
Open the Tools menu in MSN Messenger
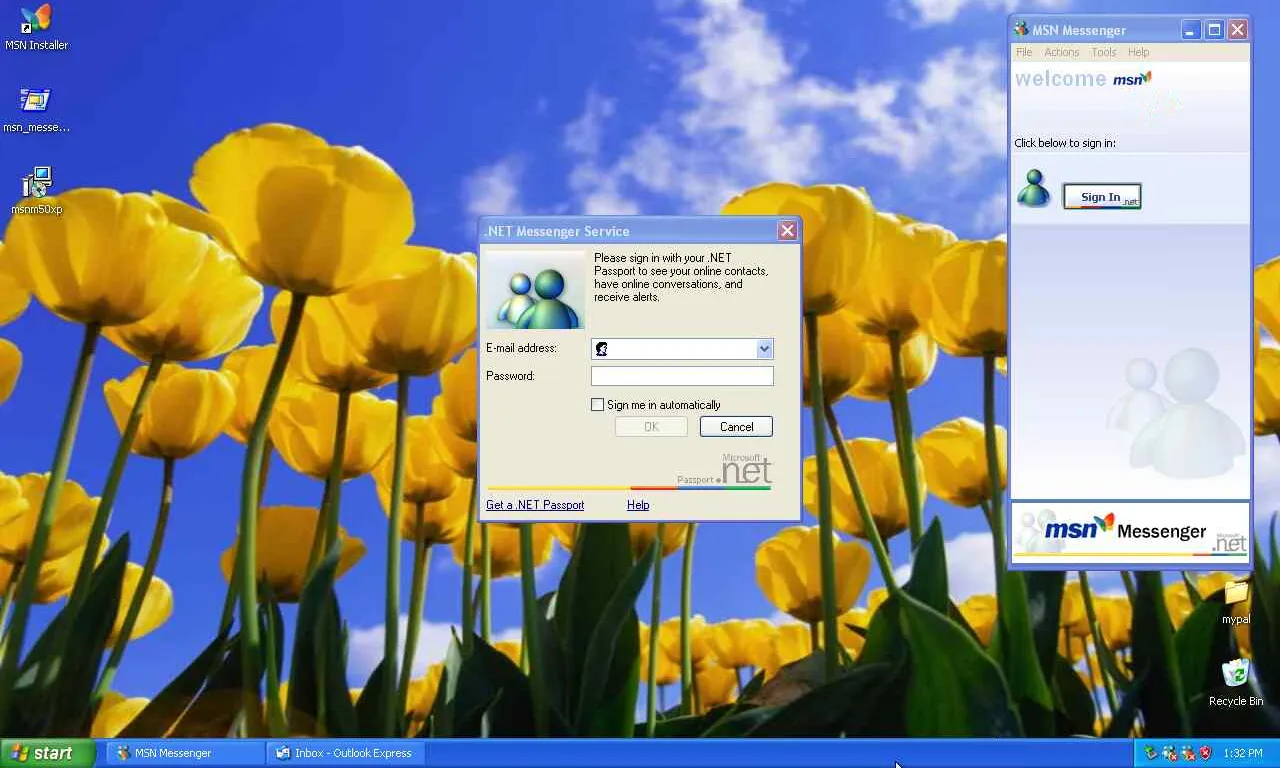click(1104, 52)
